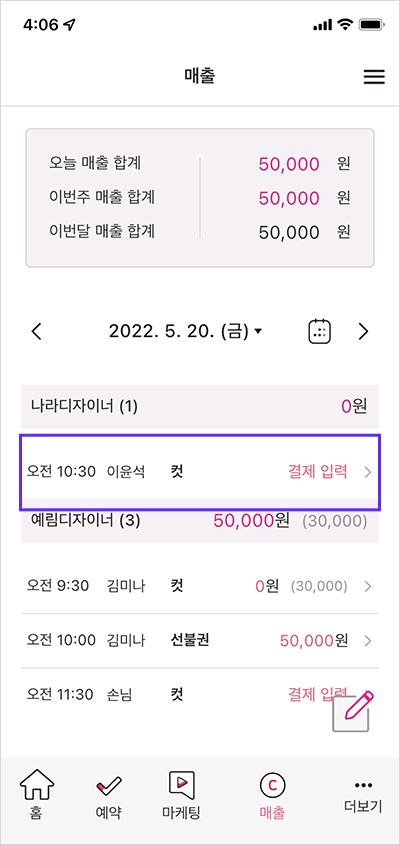Select the 예림디자이너 (3) section header
Image resolution: width=400 pixels, height=845 pixels.
click(200, 521)
